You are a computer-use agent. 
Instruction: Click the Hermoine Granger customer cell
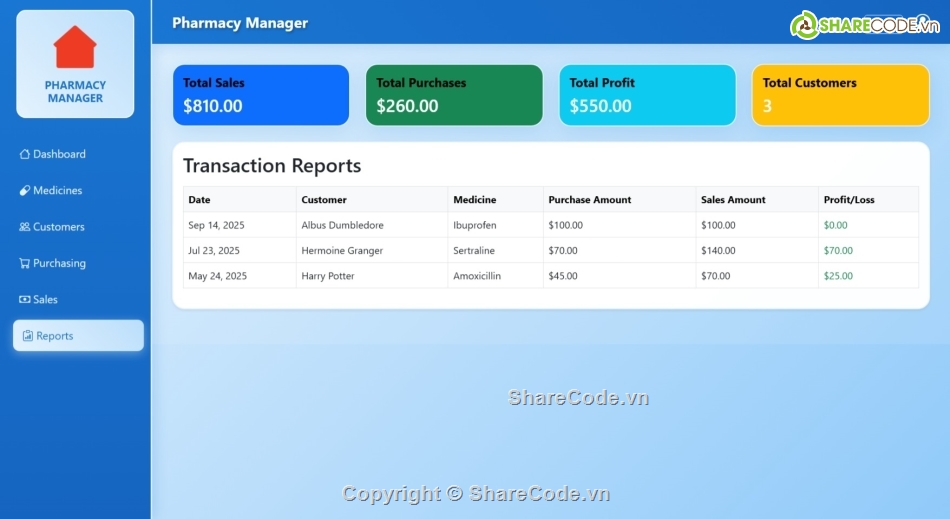point(342,251)
